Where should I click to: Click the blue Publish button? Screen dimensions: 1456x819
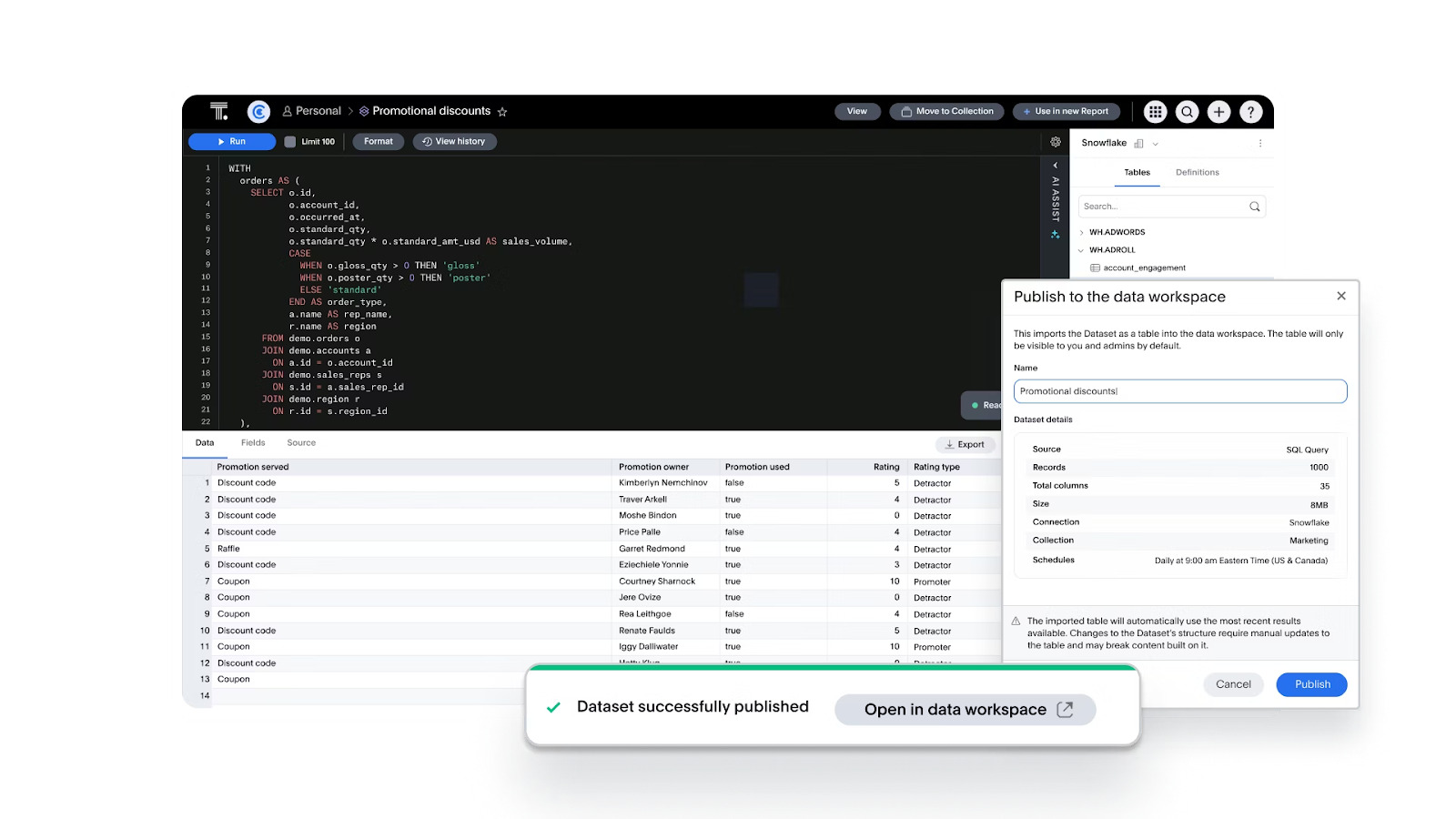tap(1311, 684)
